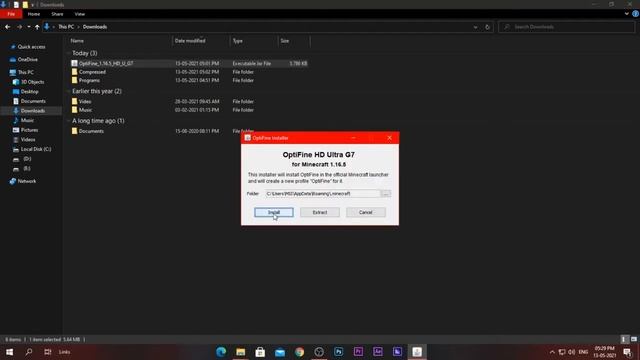640x360 pixels.
Task: Launch Google Chrome from taskbar
Action: [299, 352]
